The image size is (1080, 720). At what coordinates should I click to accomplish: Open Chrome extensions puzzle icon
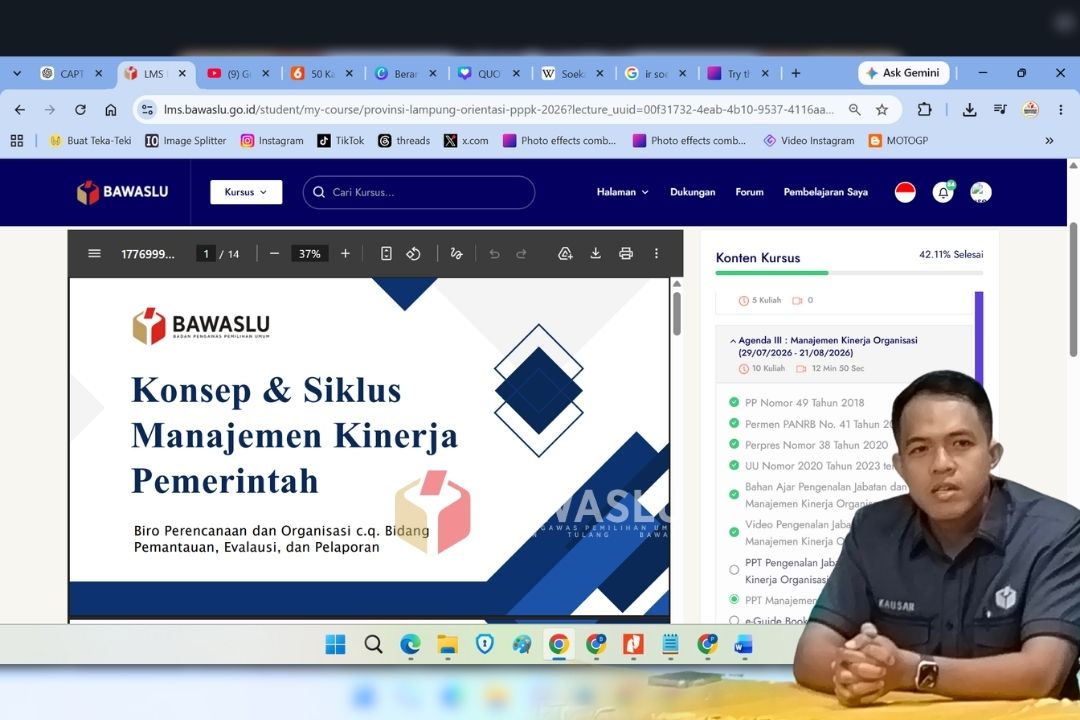click(924, 110)
